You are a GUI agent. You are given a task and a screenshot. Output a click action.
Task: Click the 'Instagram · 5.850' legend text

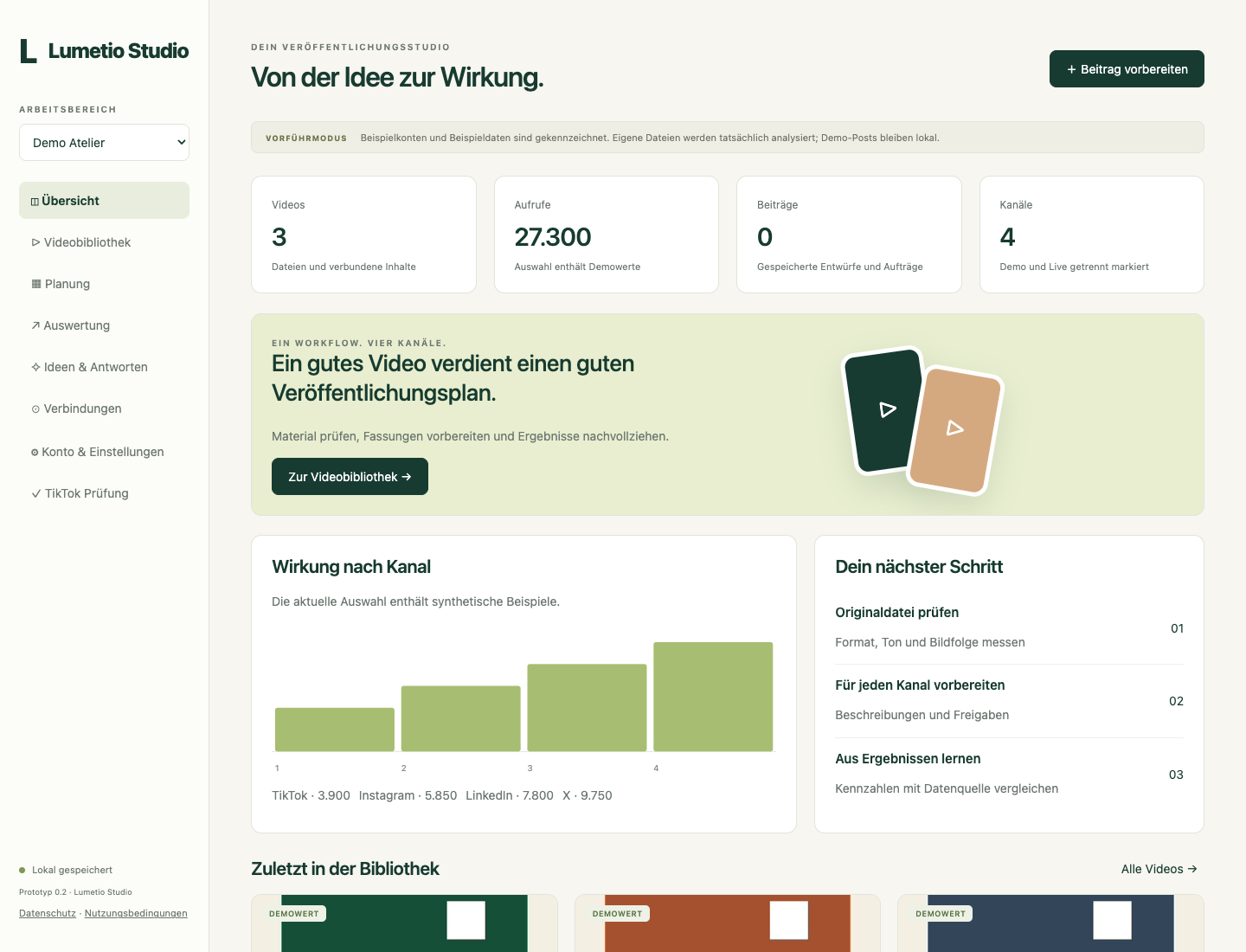click(408, 795)
